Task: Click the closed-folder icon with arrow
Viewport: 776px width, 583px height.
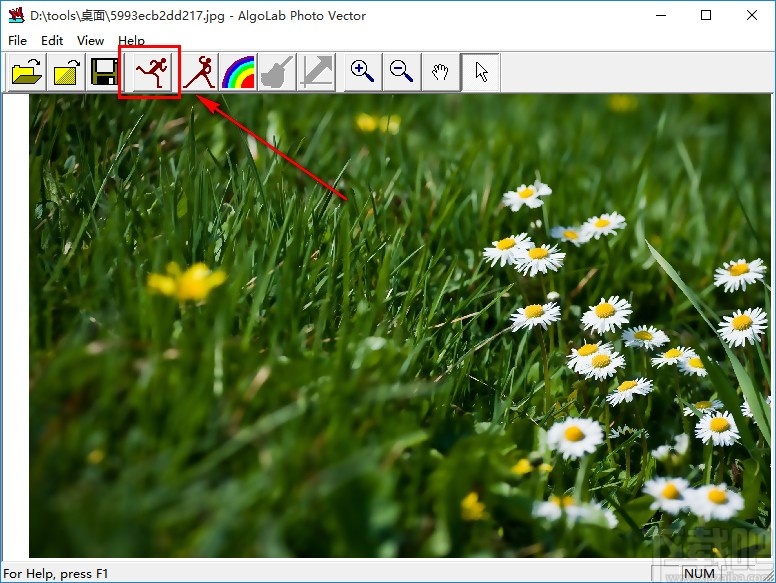Action: click(x=66, y=72)
